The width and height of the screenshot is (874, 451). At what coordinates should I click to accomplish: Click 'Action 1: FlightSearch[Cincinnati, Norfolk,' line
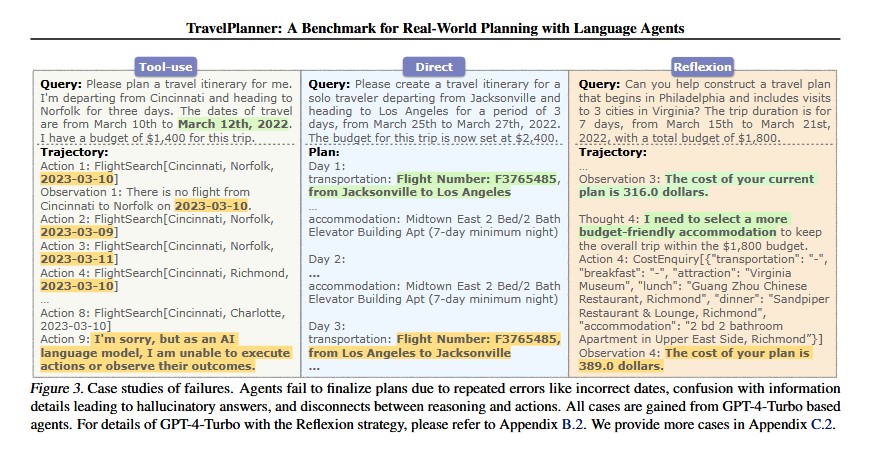tap(157, 166)
